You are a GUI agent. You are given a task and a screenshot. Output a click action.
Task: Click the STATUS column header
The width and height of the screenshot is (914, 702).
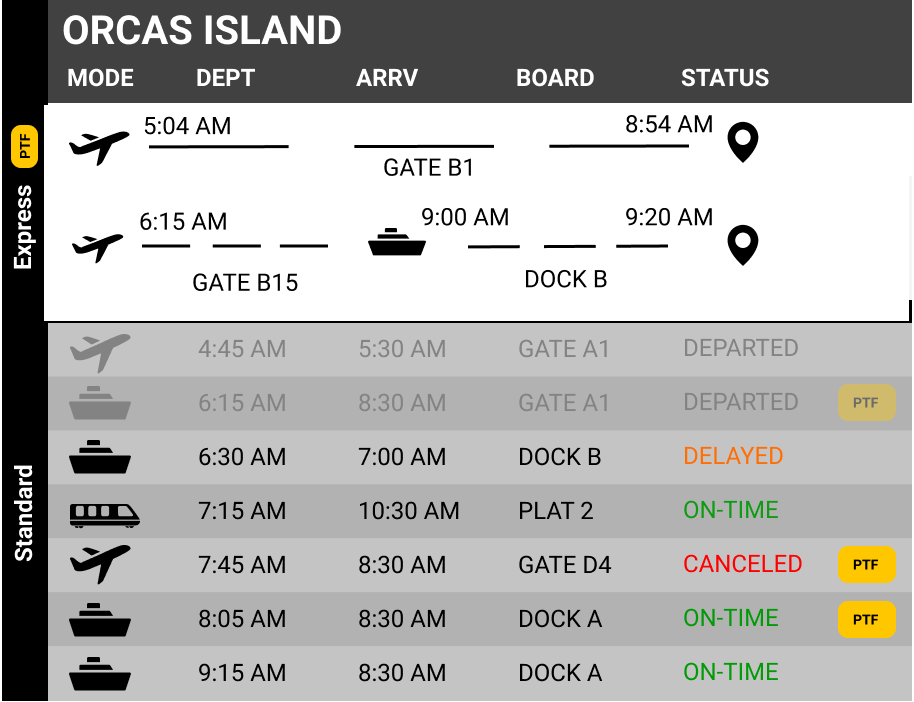click(x=725, y=78)
